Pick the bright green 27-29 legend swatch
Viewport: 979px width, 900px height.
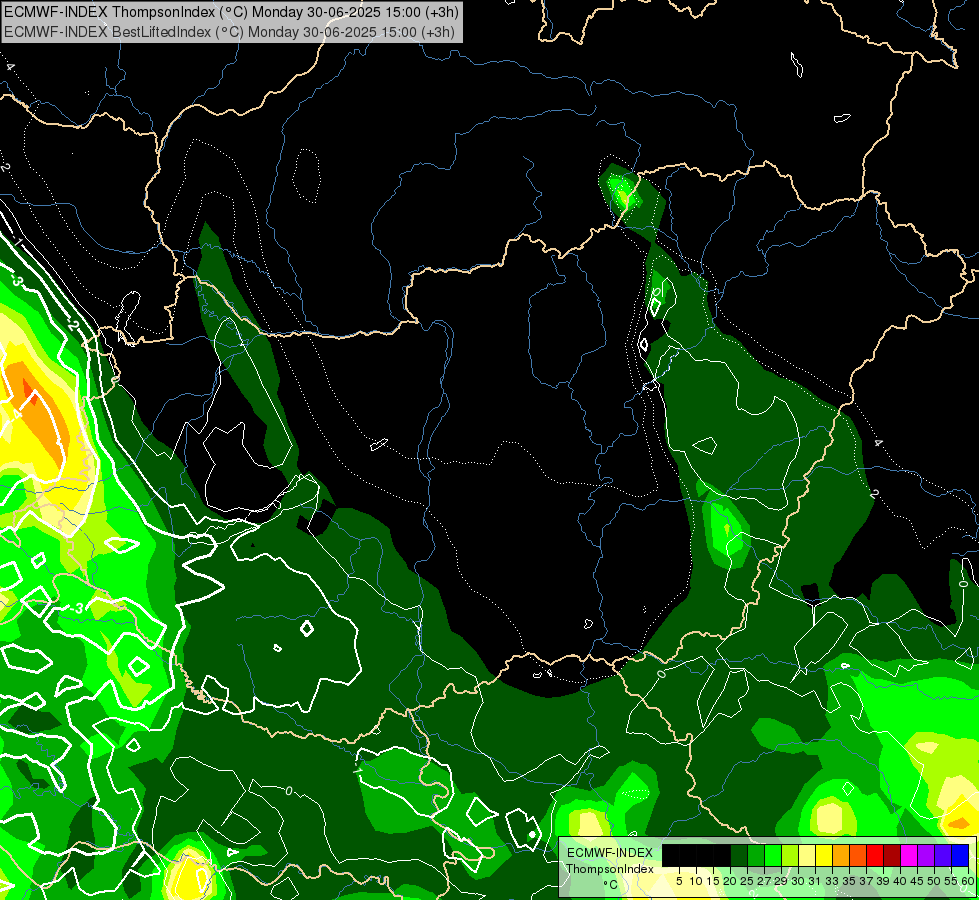pos(773,856)
